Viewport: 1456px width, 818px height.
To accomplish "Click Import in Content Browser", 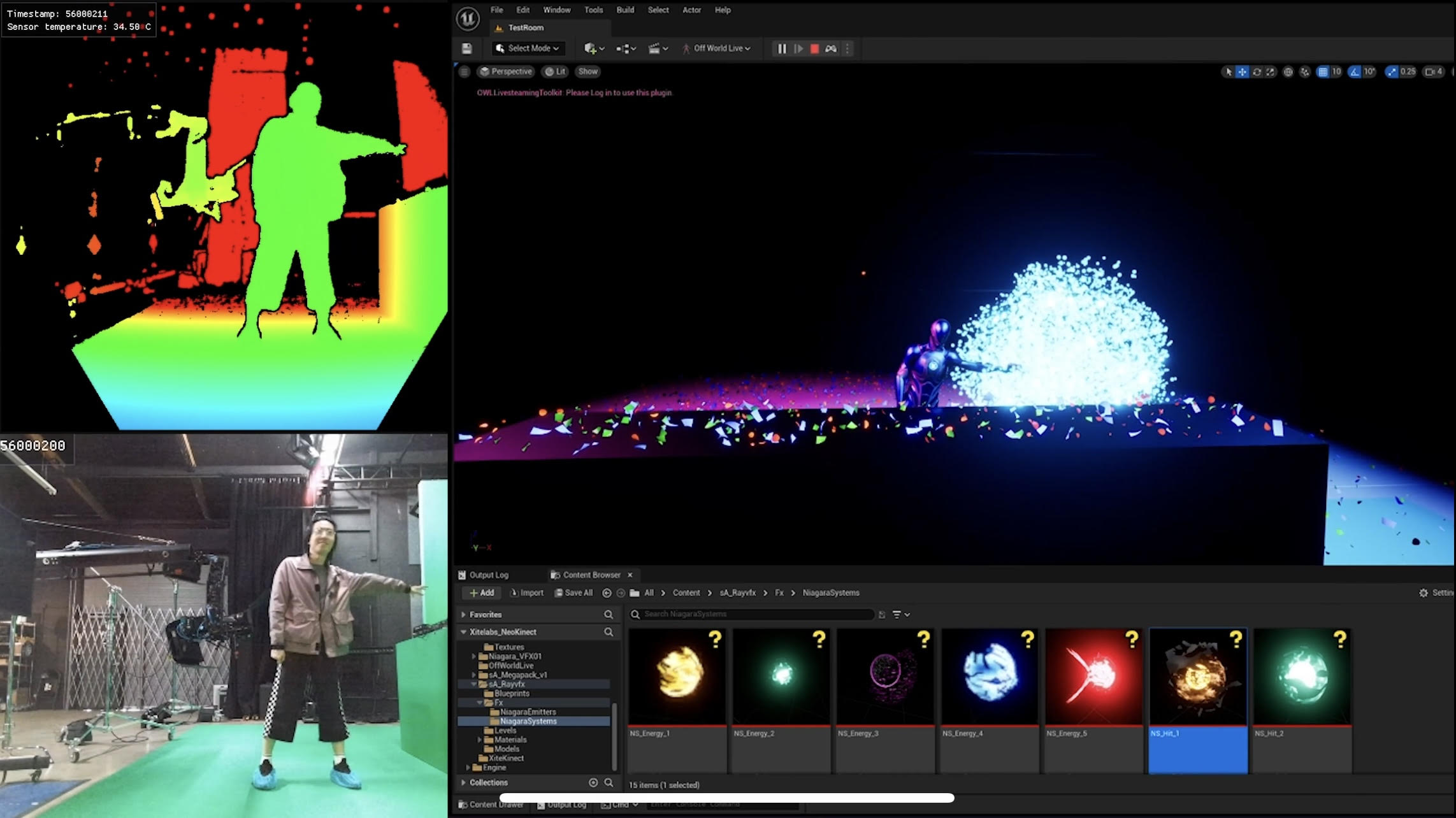I will point(527,592).
